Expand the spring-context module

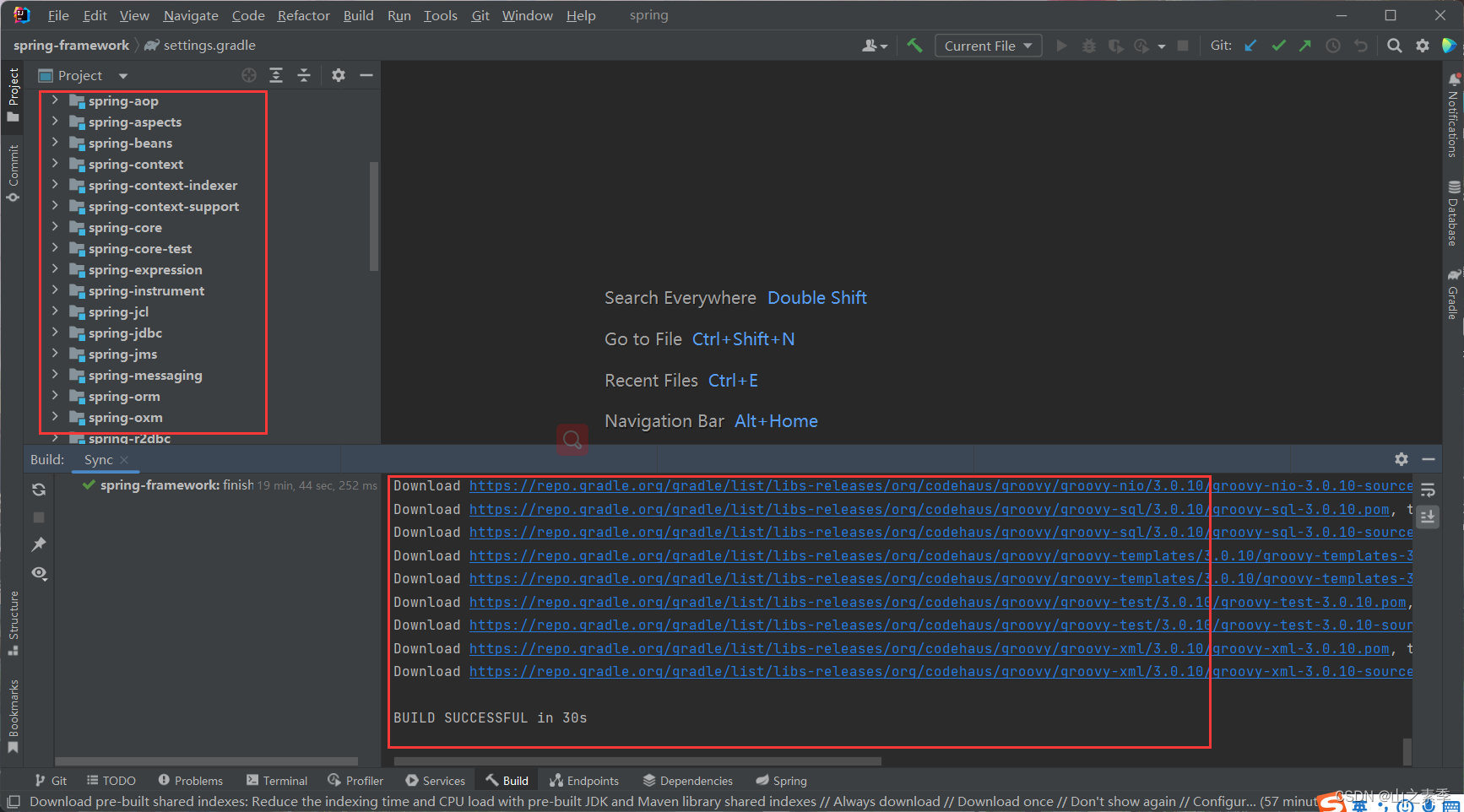tap(55, 164)
